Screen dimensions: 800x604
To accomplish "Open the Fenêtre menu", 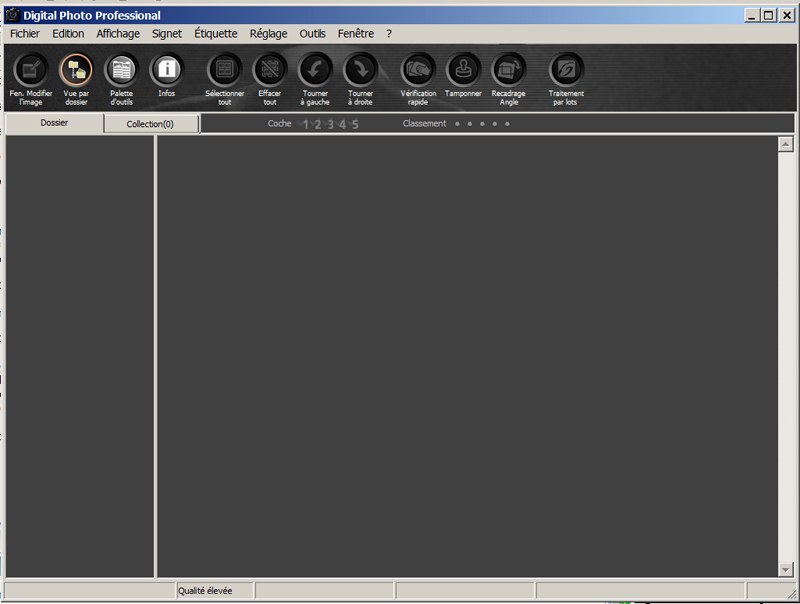I will pyautogui.click(x=356, y=34).
